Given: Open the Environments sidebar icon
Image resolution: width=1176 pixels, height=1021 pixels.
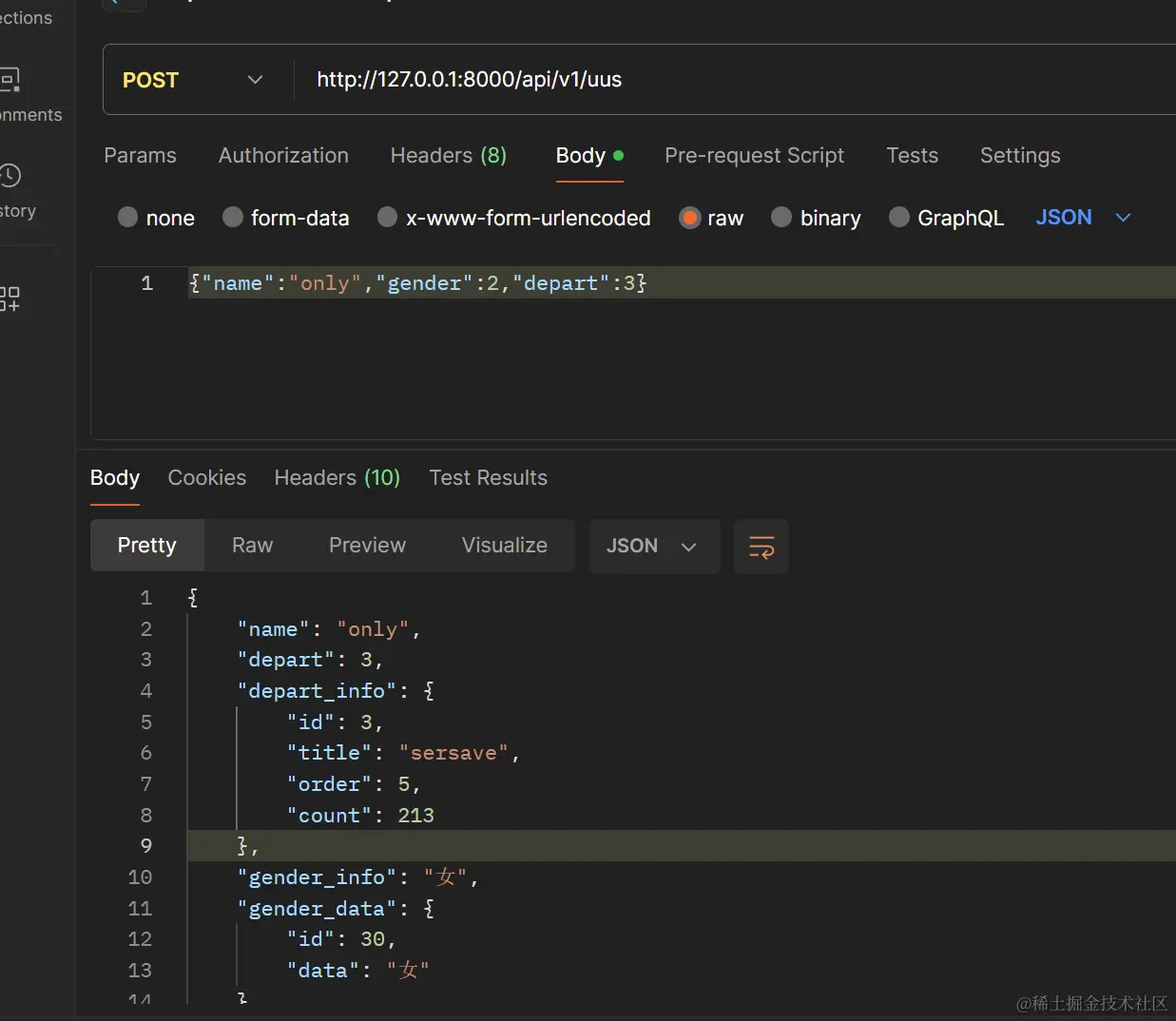Looking at the screenshot, I should tap(10, 80).
